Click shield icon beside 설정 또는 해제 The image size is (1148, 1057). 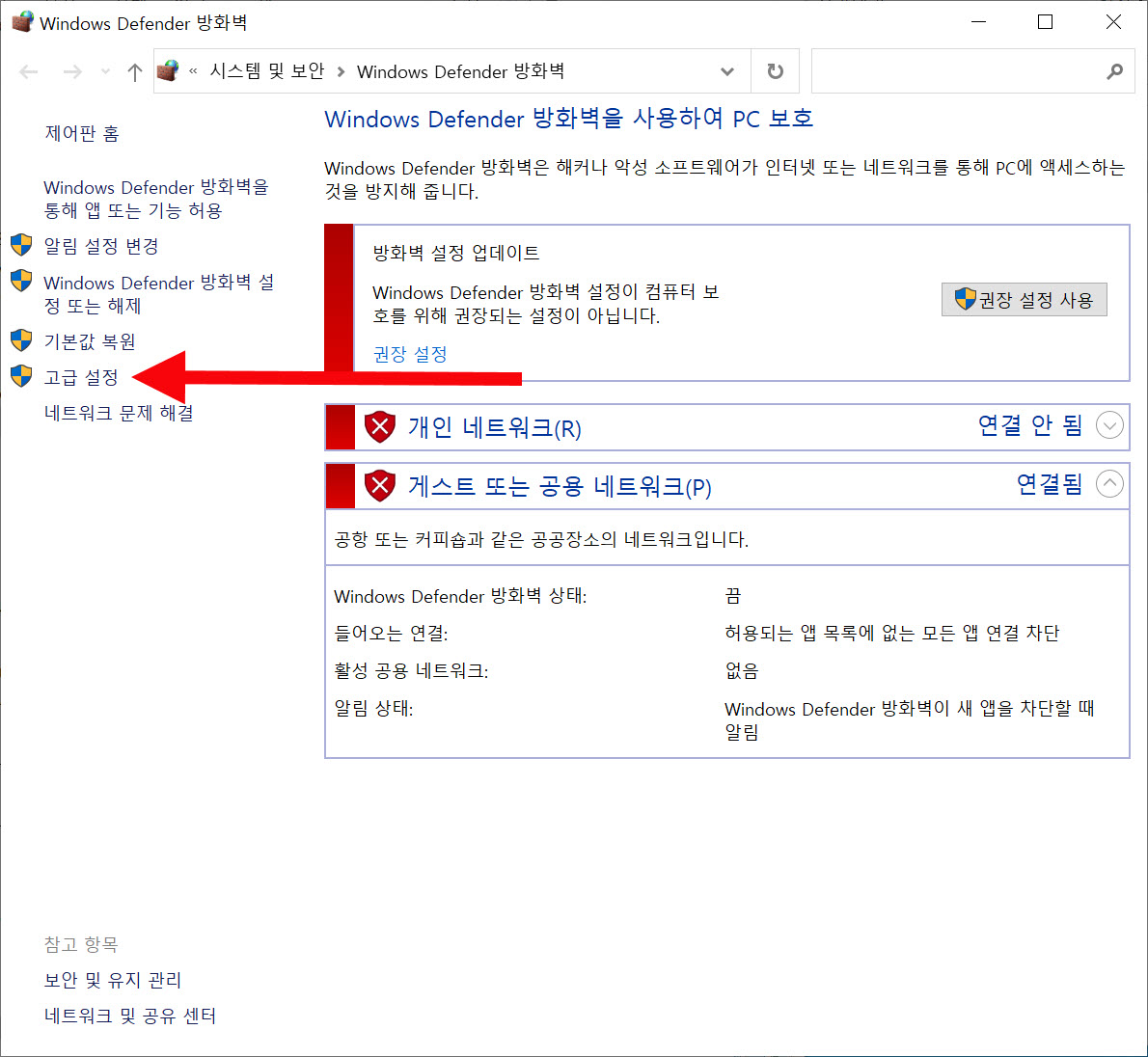click(x=22, y=281)
